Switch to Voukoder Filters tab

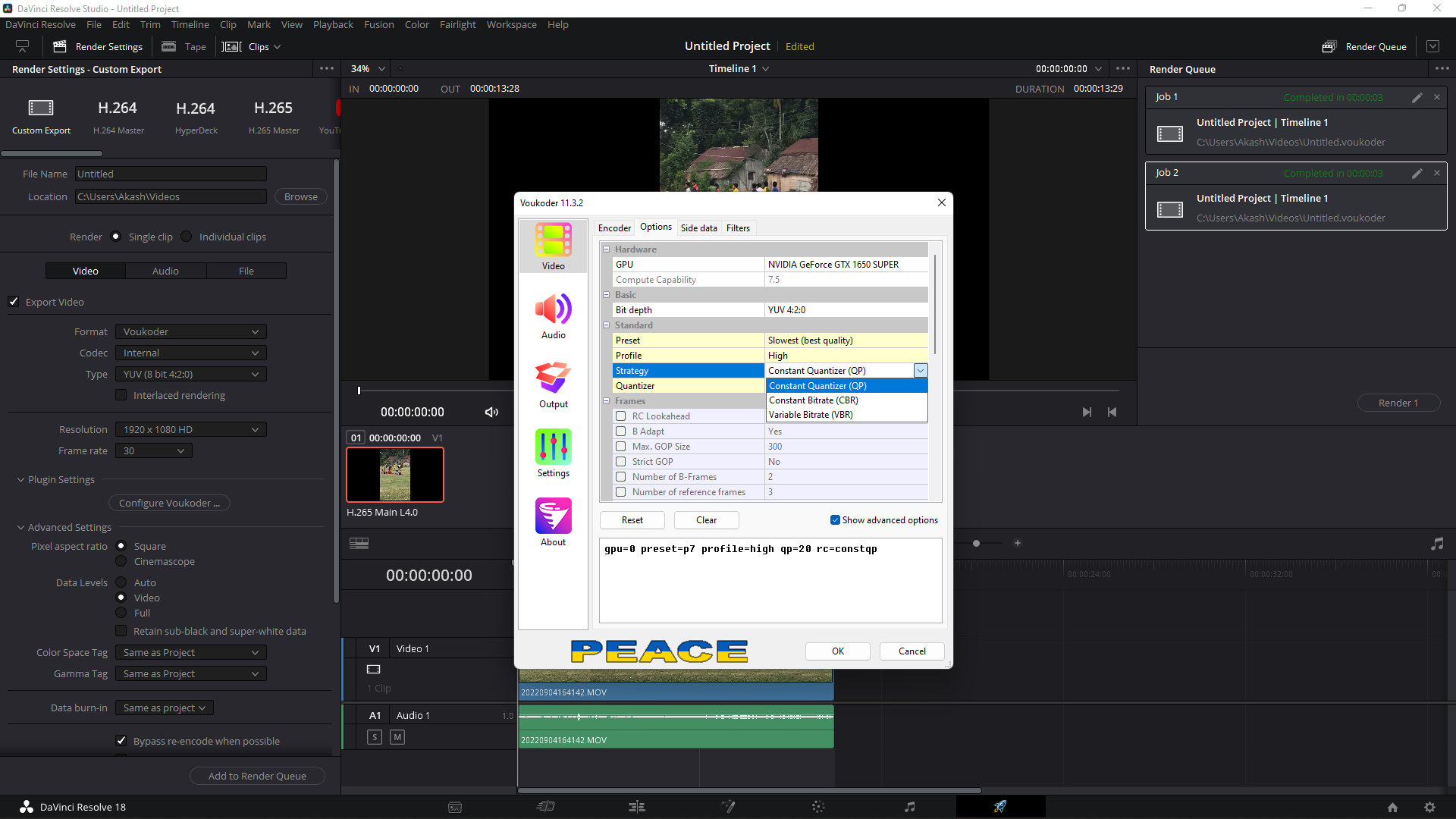coord(738,228)
